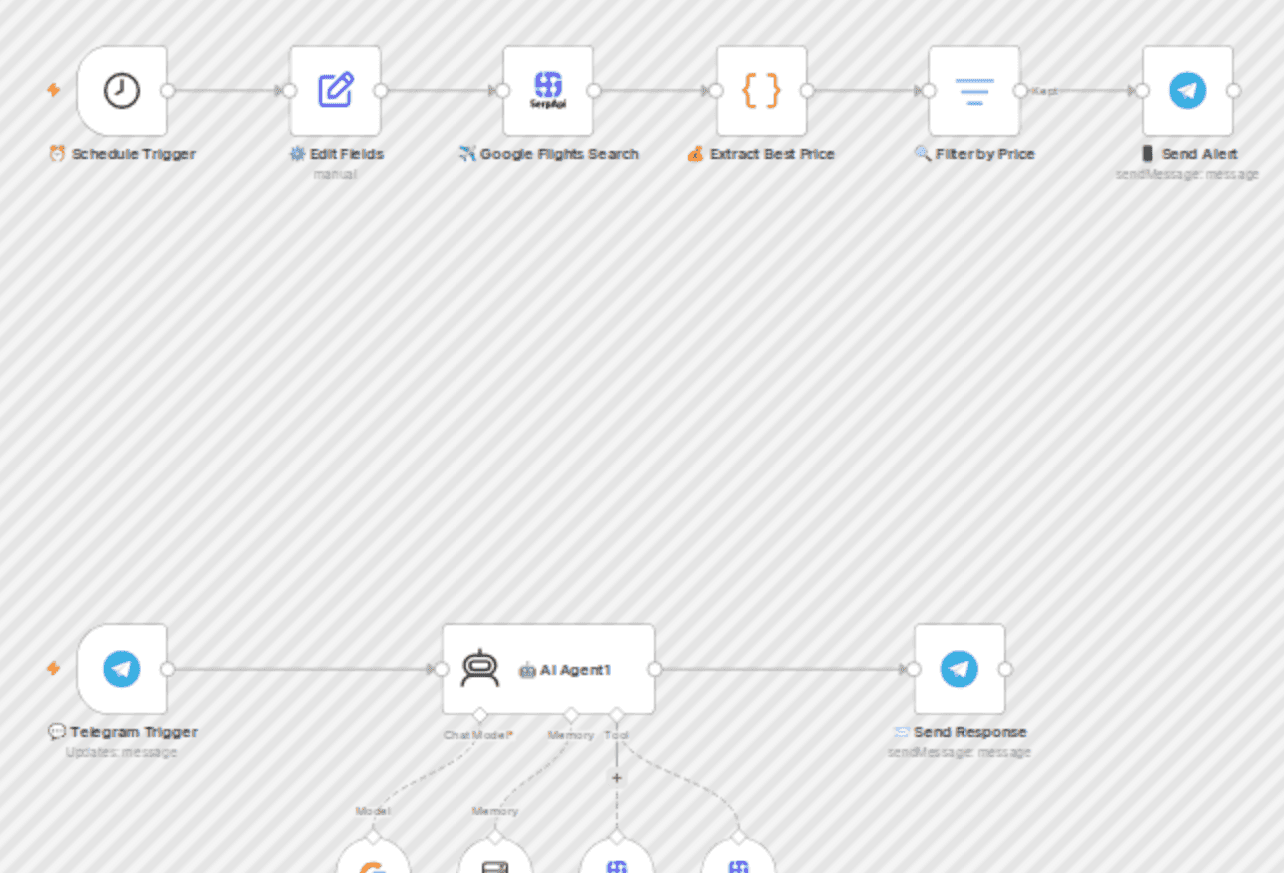
Task: Click the Tool diamond connector on AI Agent1
Action: pos(617,714)
